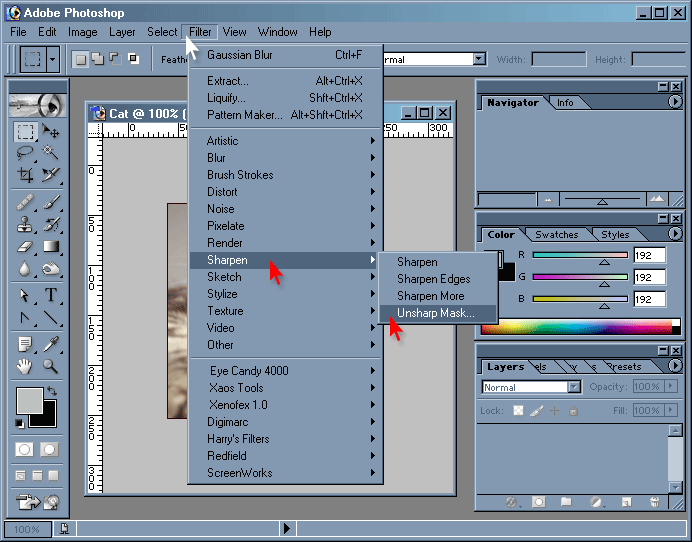Select the Rectangular Marquee tool in toolbox
692x542 pixels.
coord(25,132)
